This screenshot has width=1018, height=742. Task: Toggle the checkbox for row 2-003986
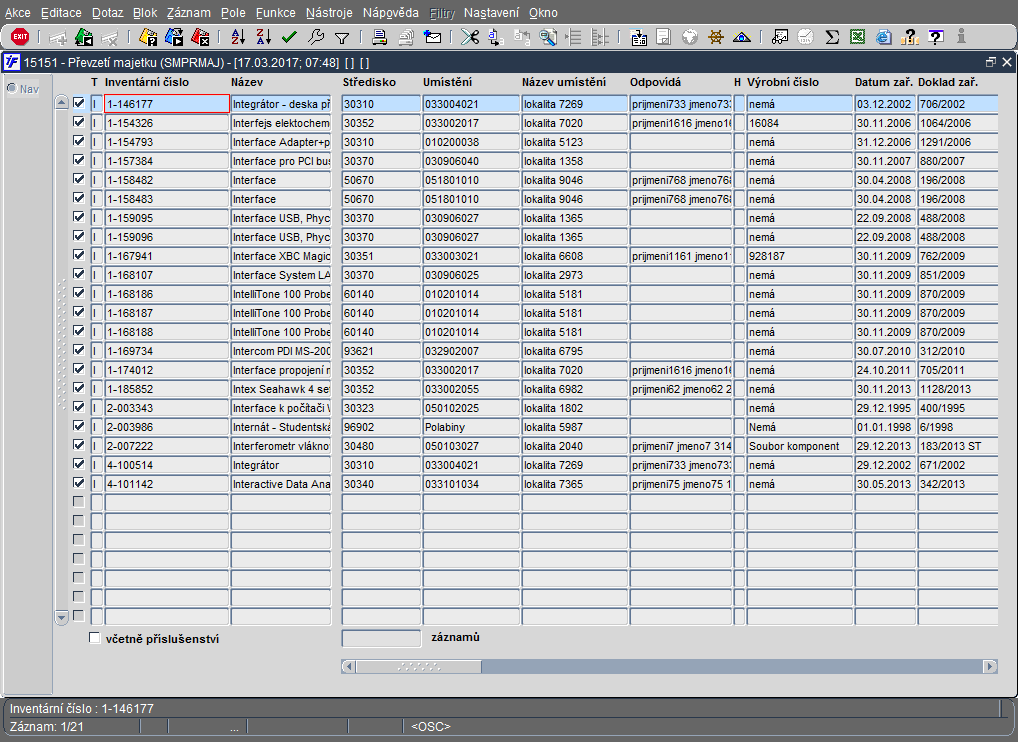[x=79, y=426]
